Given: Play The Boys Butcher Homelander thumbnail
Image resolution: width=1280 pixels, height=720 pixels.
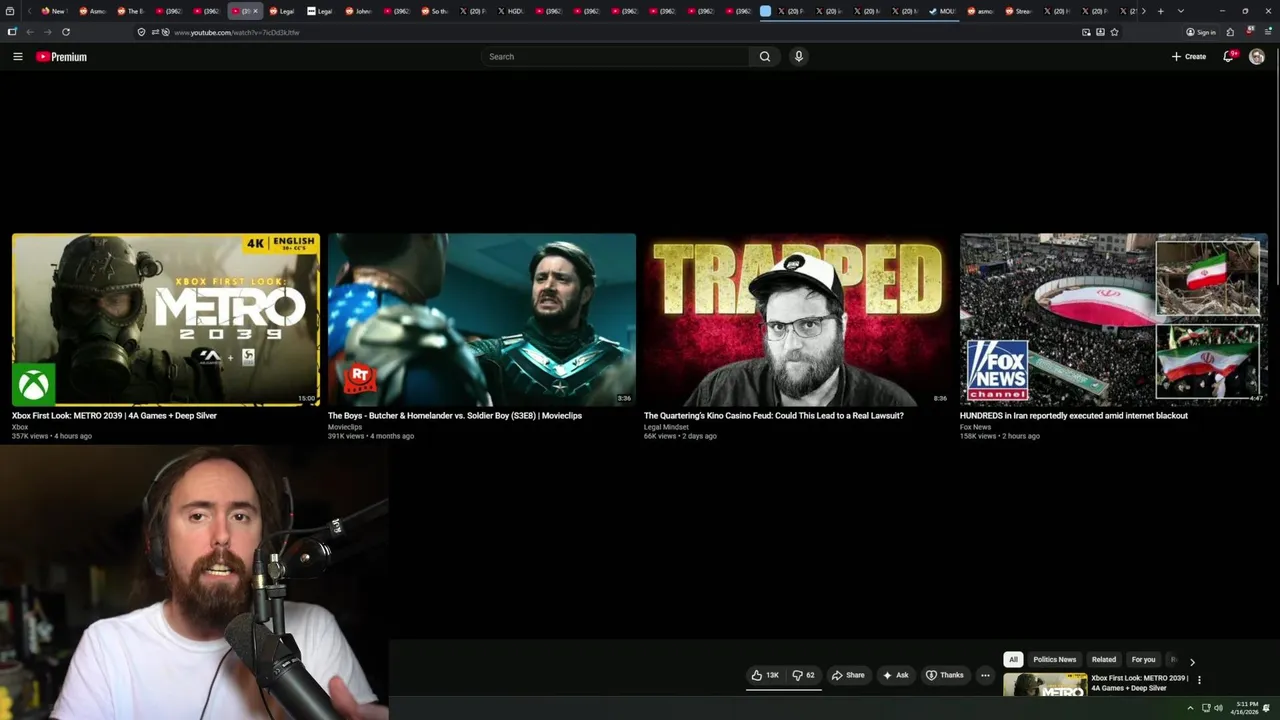Looking at the screenshot, I should 482,320.
